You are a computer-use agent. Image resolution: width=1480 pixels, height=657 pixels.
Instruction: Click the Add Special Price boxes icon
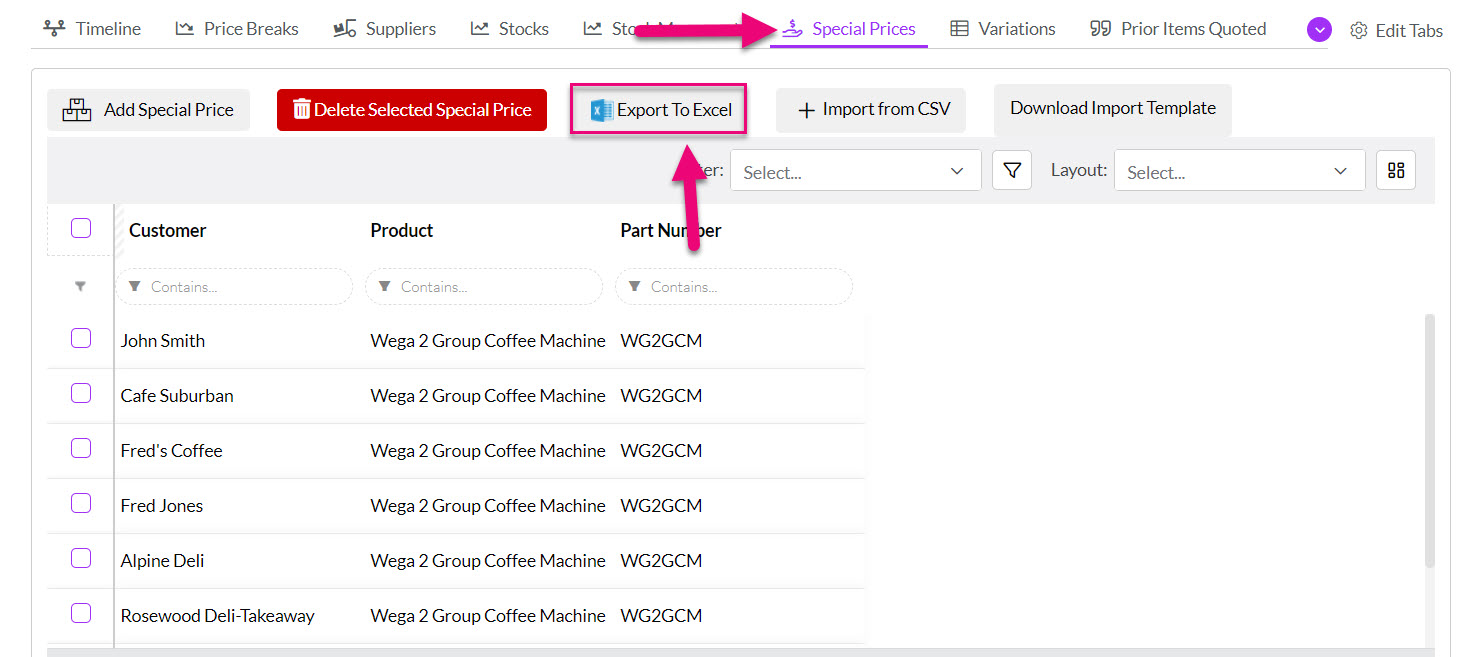(77, 110)
